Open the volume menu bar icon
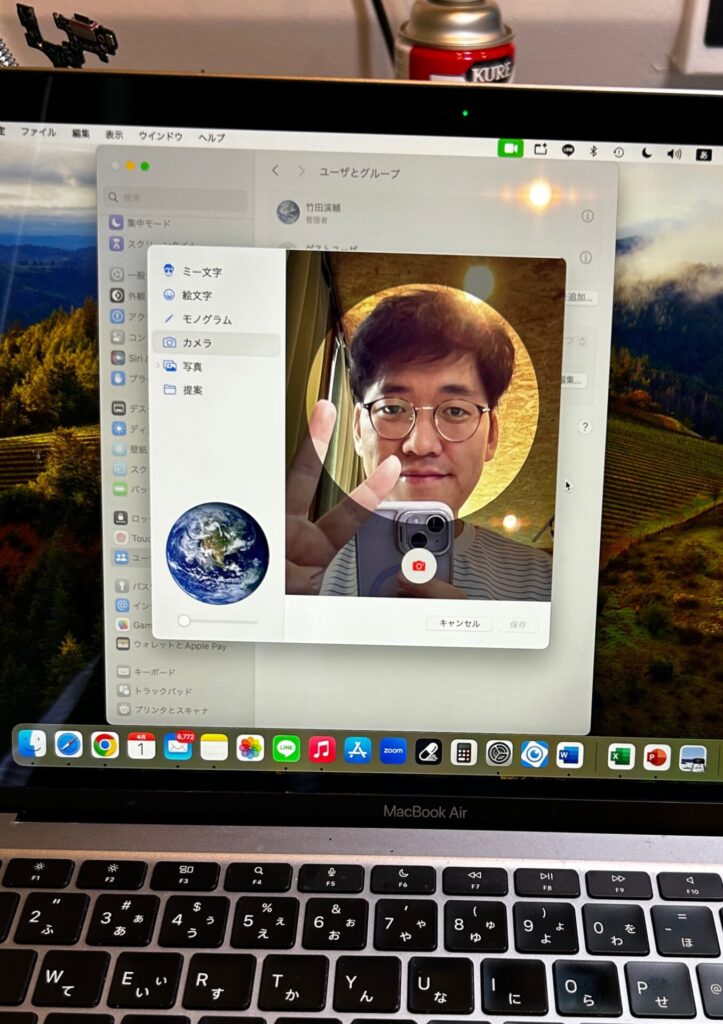The width and height of the screenshot is (723, 1024). point(674,154)
